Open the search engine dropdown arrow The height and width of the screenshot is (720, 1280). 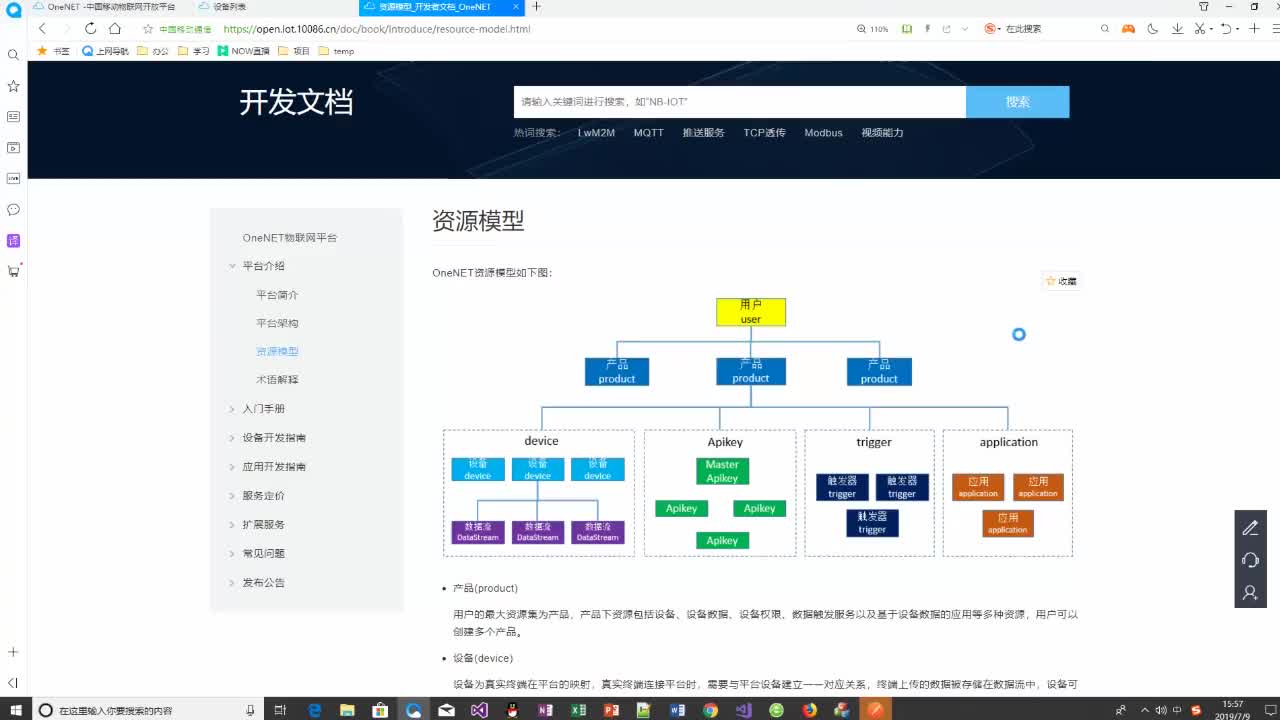coord(1001,29)
